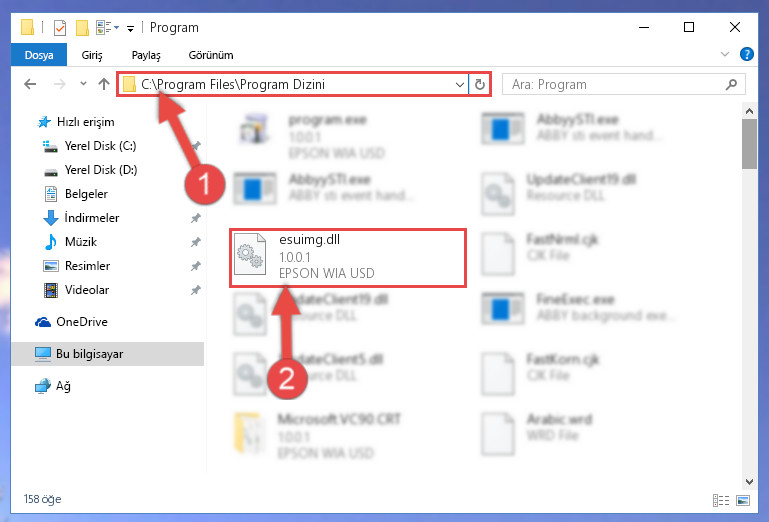This screenshot has height=522, width=769.
Task: Switch to the Görünüm tab
Action: 211,55
